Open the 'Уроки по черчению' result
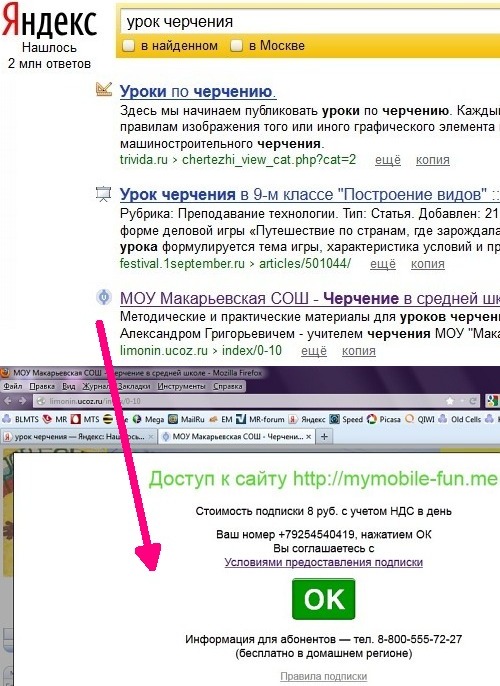The height and width of the screenshot is (686, 500). coord(198,91)
